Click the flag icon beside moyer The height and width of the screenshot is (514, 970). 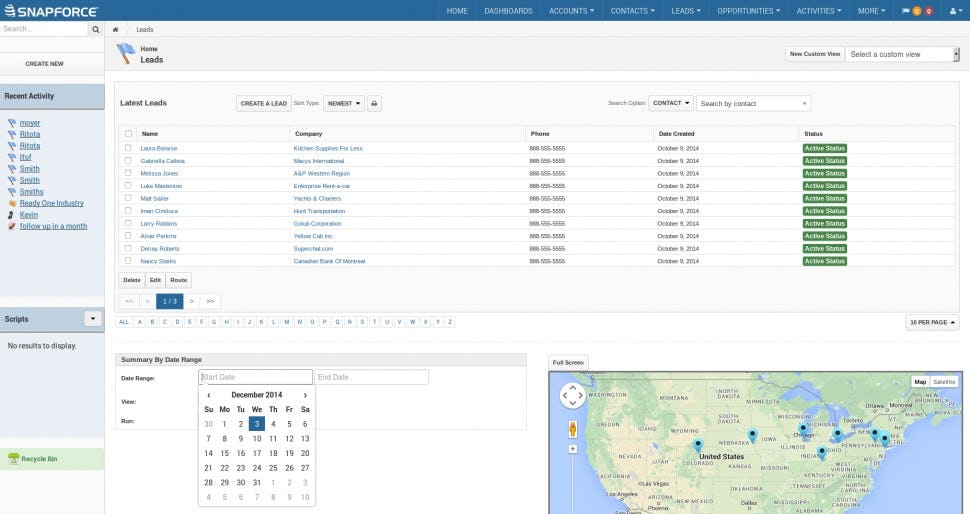pyautogui.click(x=12, y=123)
